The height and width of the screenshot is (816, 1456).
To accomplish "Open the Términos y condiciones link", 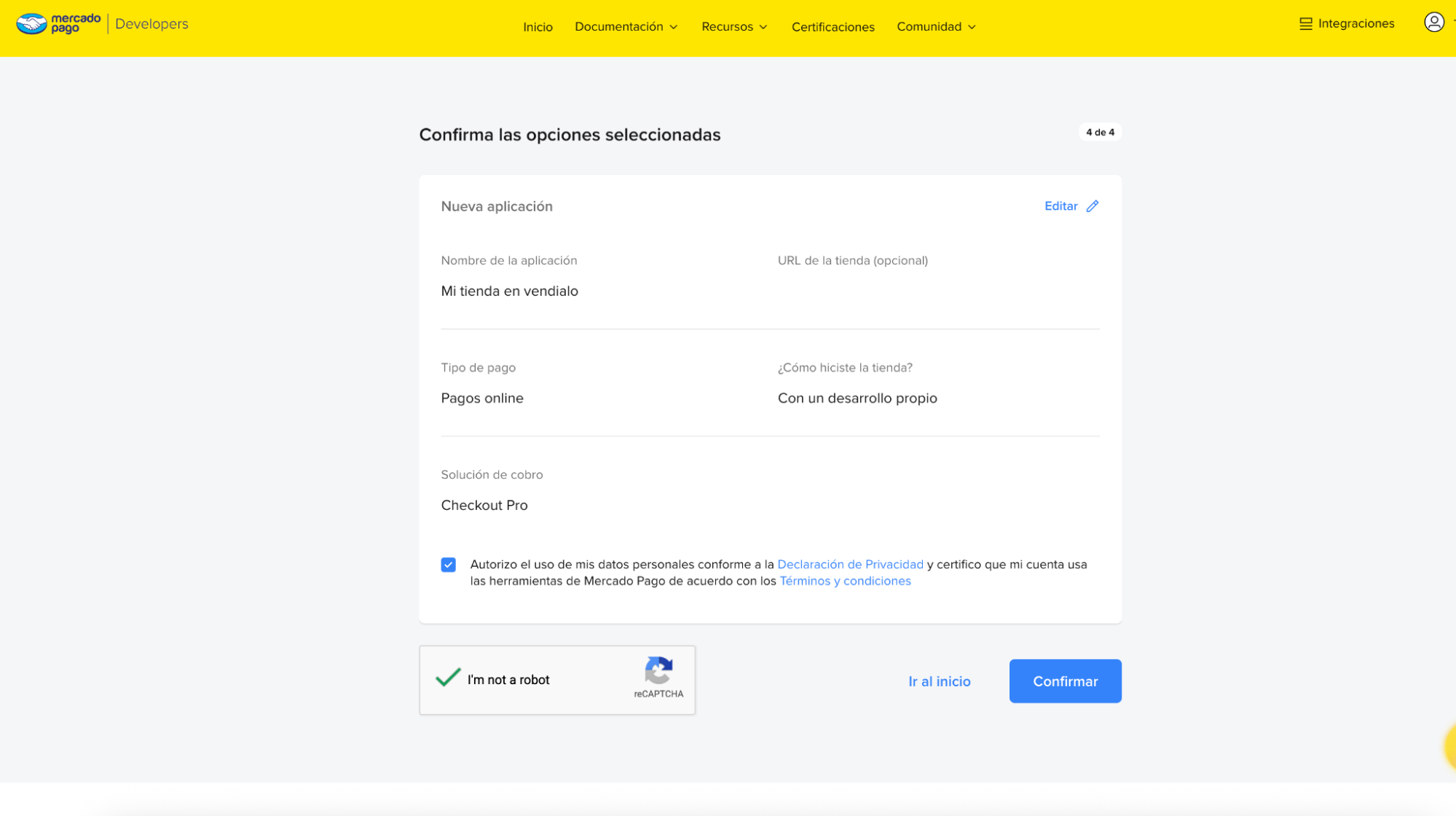I will [845, 581].
